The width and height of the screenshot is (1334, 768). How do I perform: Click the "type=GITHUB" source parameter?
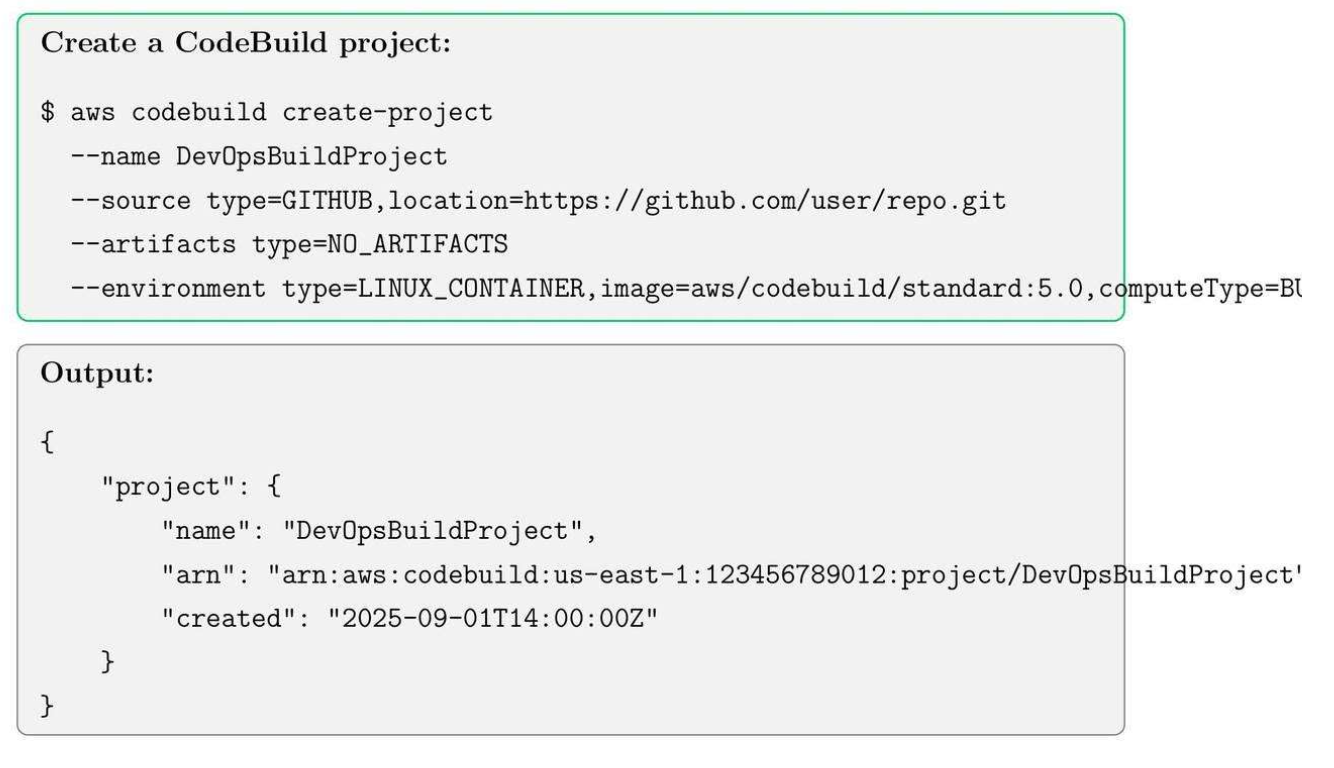(289, 201)
